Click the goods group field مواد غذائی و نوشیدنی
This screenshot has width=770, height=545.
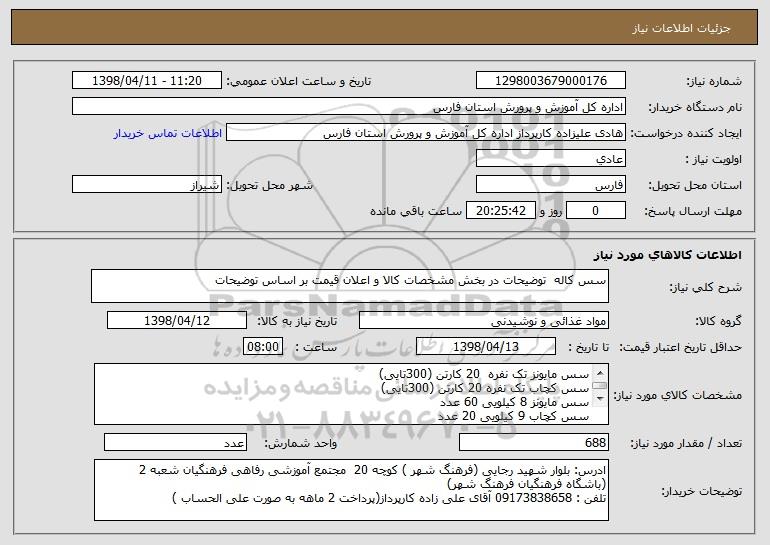point(484,321)
